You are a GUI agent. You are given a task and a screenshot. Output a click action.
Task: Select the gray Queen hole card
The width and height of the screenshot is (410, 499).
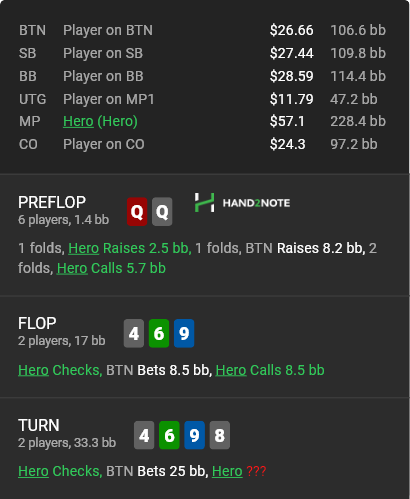[x=162, y=211]
